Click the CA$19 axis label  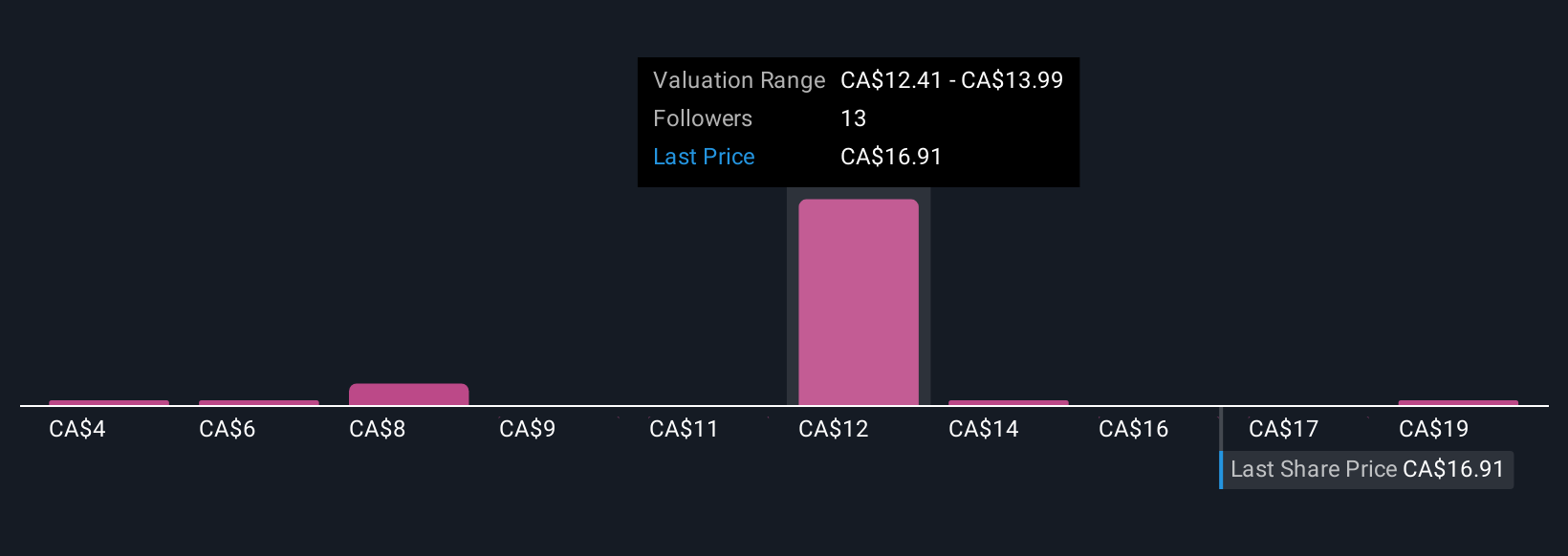click(x=1433, y=430)
